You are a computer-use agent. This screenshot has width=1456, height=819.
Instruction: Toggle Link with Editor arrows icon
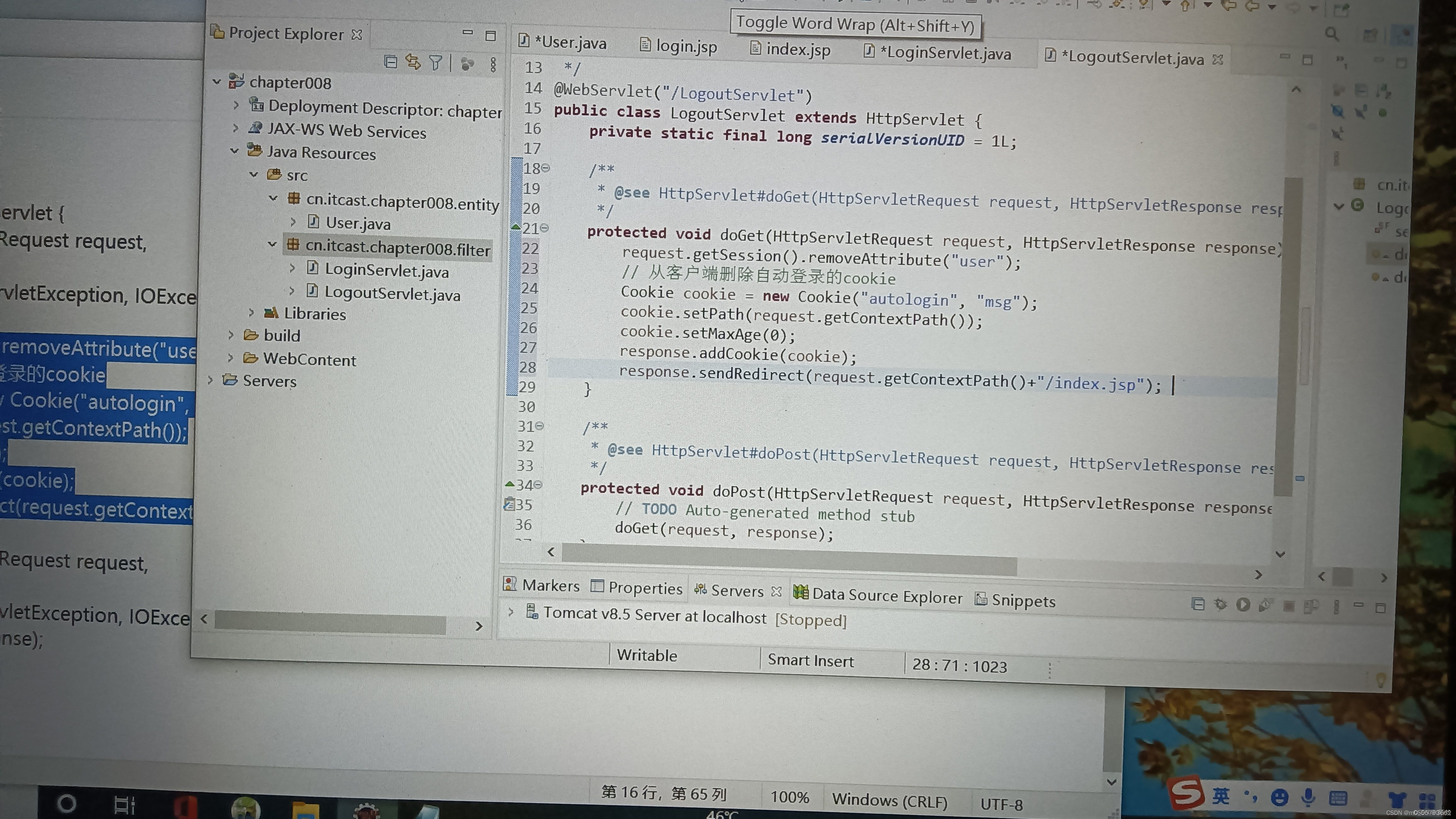pyautogui.click(x=413, y=62)
